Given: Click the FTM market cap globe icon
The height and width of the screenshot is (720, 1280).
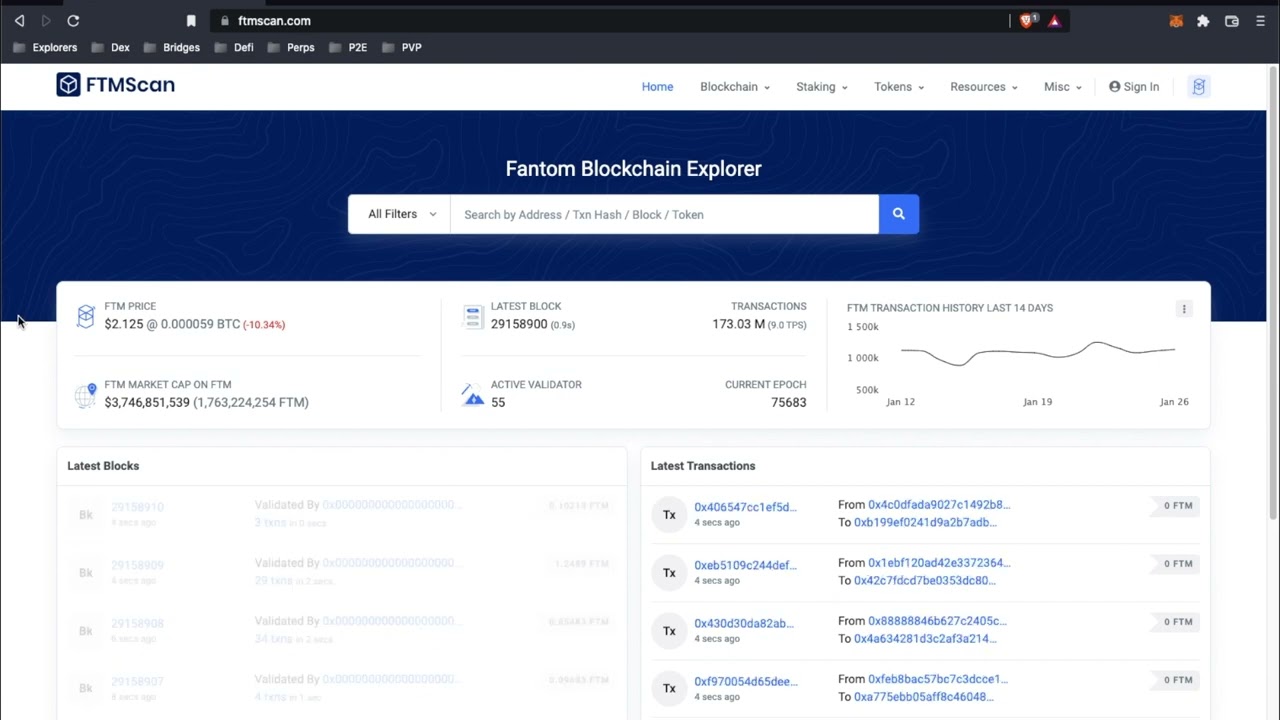Looking at the screenshot, I should (85, 394).
